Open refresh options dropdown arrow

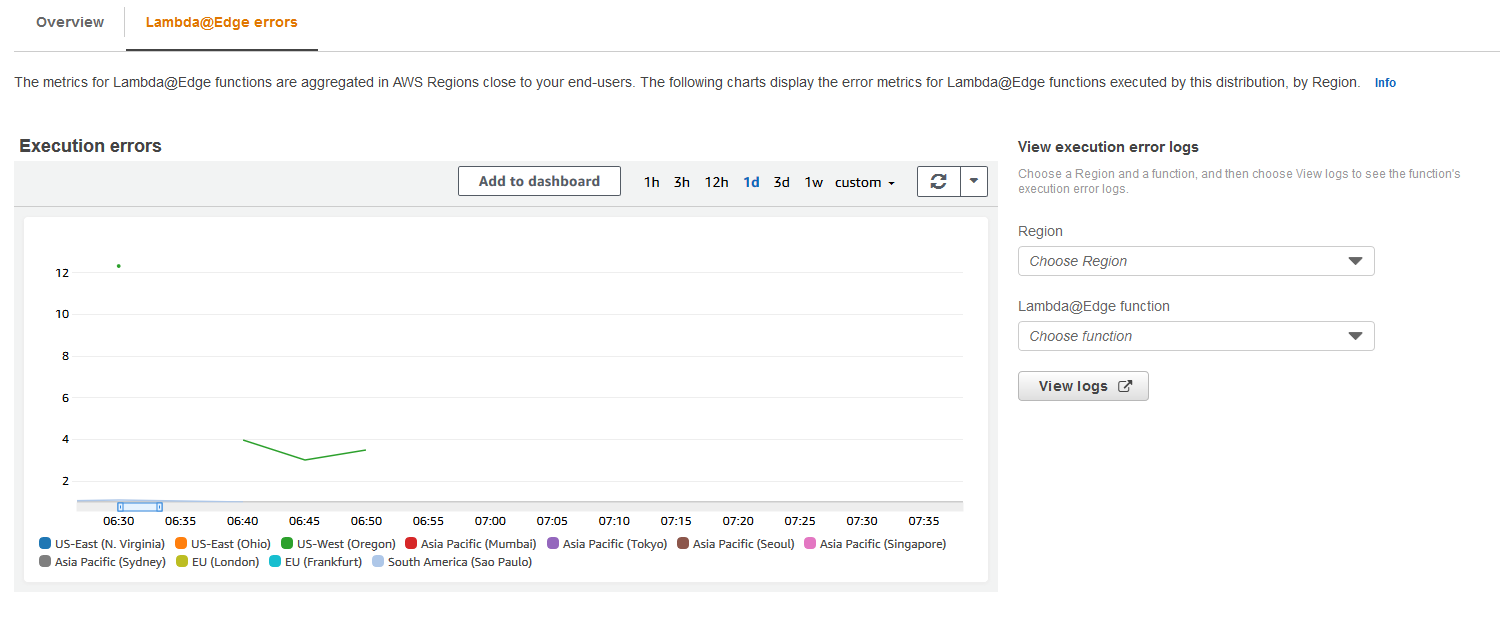pos(974,181)
